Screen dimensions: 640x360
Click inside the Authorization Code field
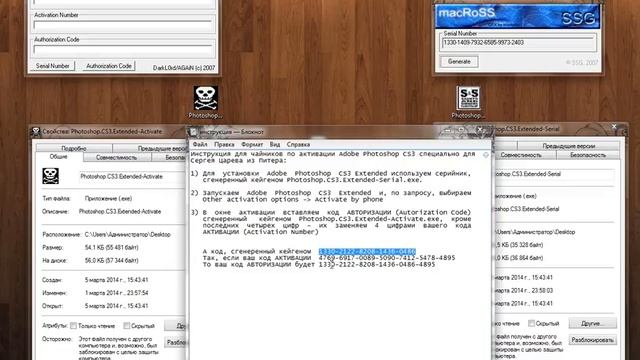[123, 50]
